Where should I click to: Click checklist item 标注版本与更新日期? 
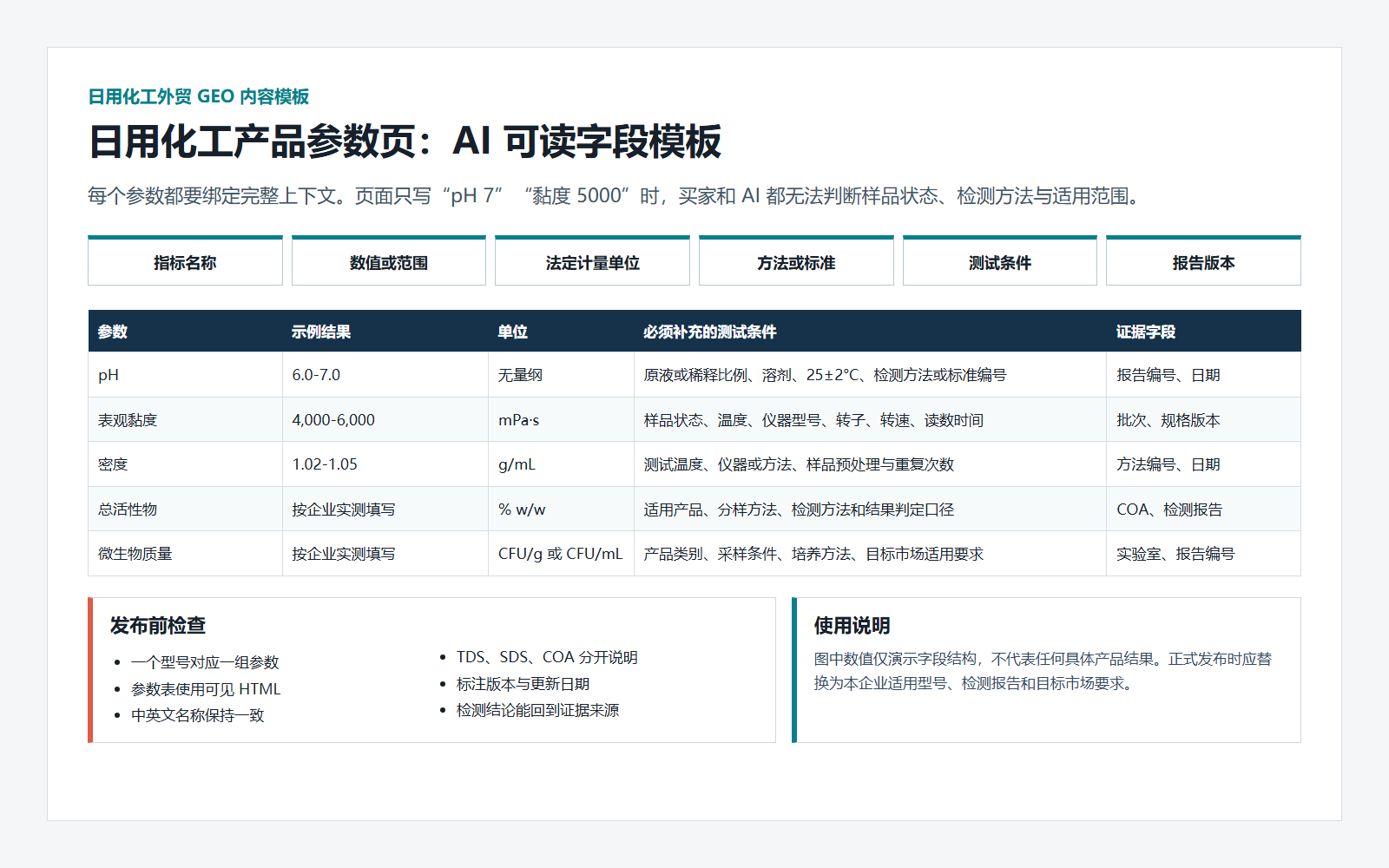tap(523, 684)
